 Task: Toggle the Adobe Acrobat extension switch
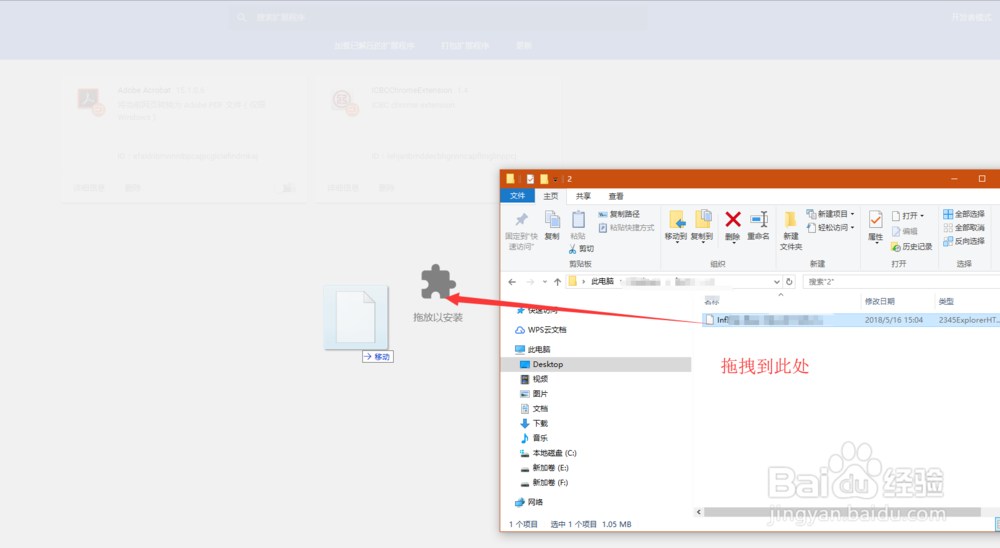(288, 188)
